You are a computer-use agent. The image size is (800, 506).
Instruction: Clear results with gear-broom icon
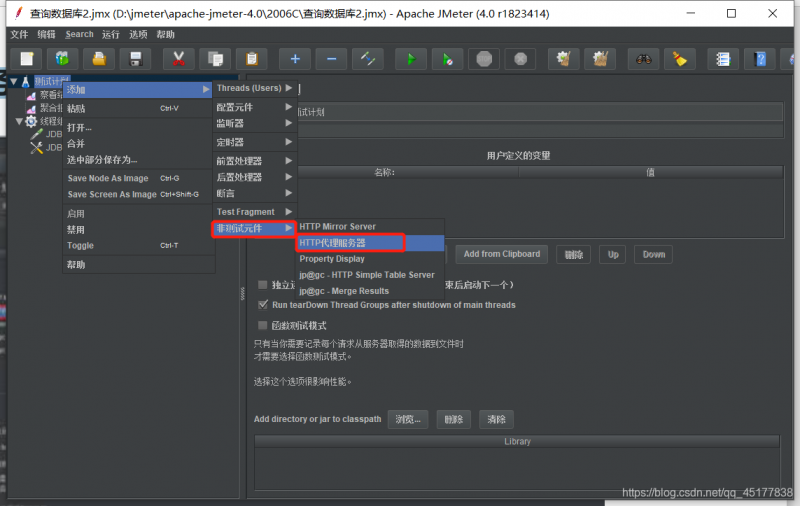564,59
